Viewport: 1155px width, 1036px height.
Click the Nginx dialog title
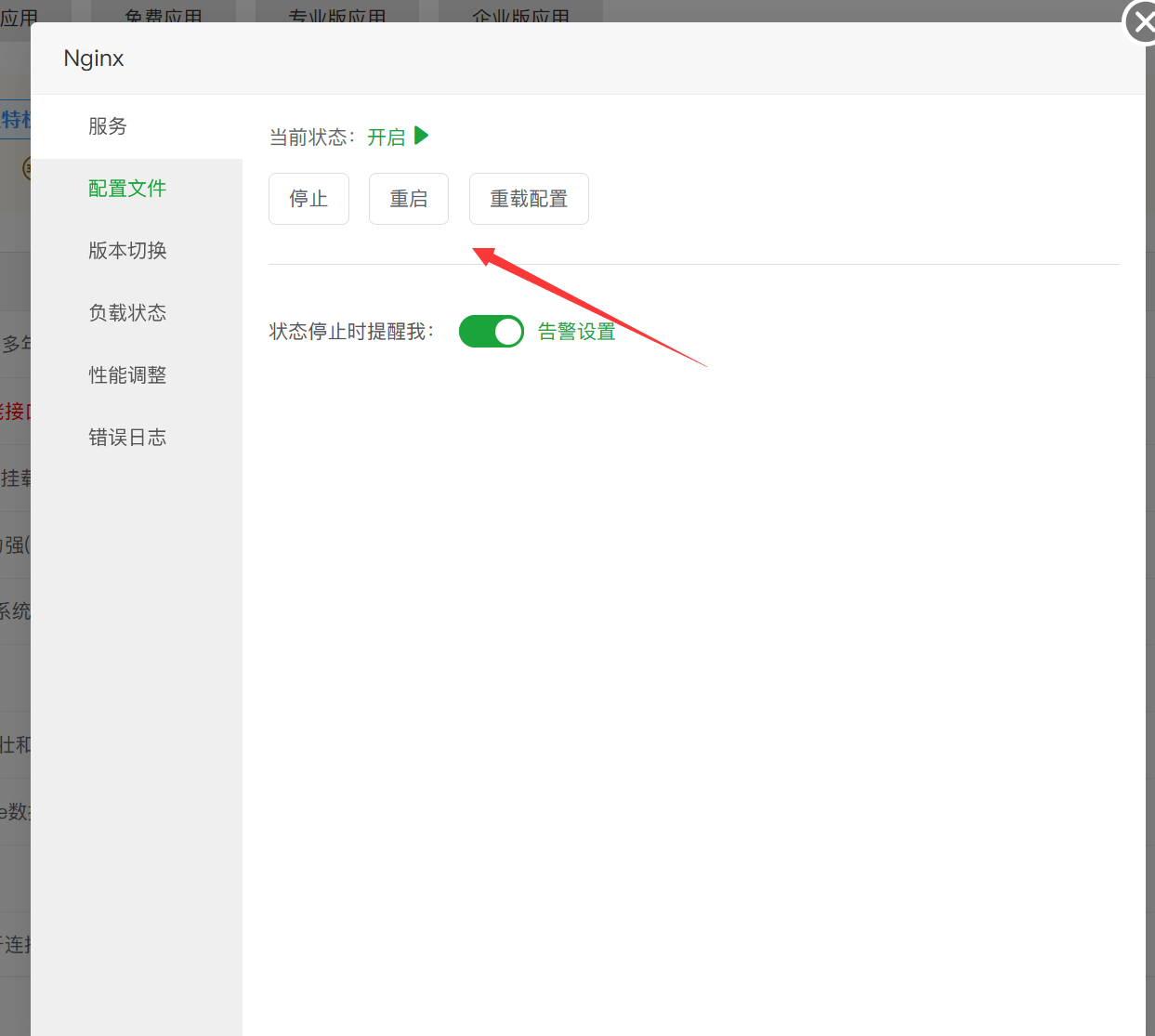94,59
